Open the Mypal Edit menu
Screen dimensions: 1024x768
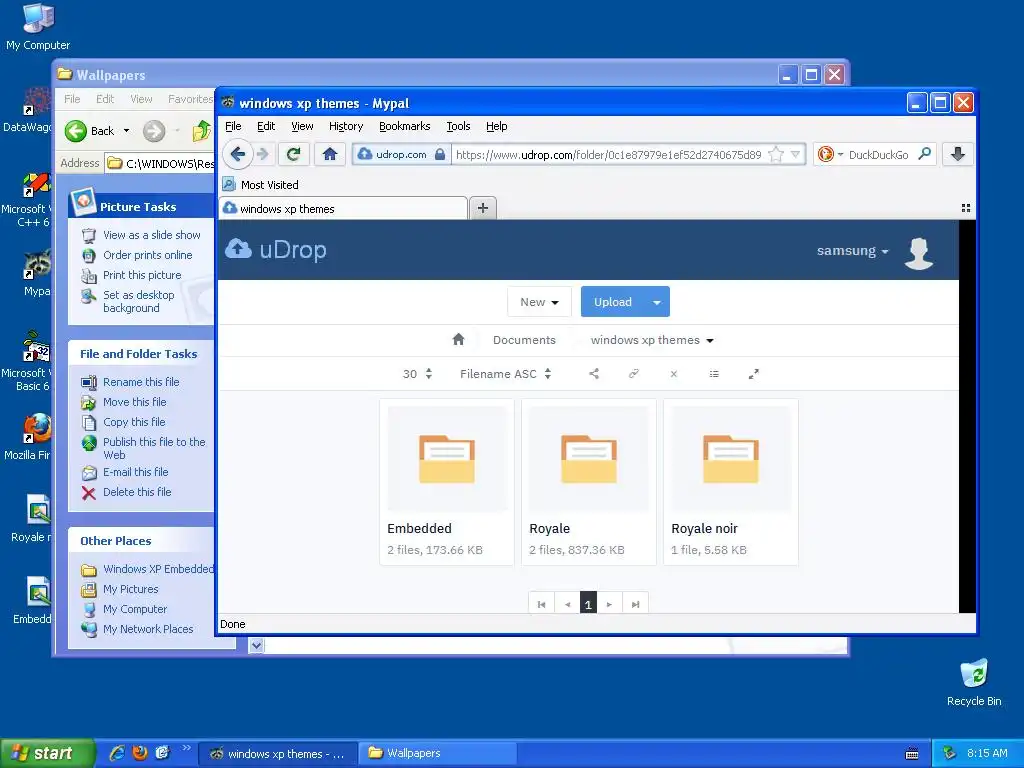coord(266,126)
